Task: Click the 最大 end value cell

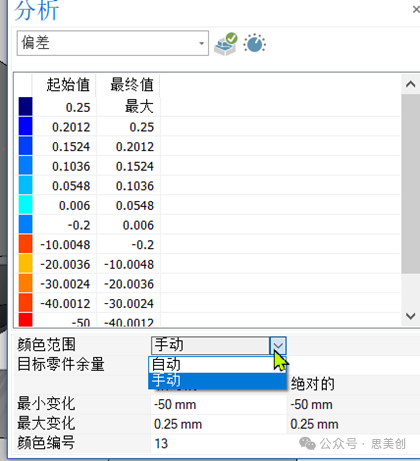Action: coord(128,107)
